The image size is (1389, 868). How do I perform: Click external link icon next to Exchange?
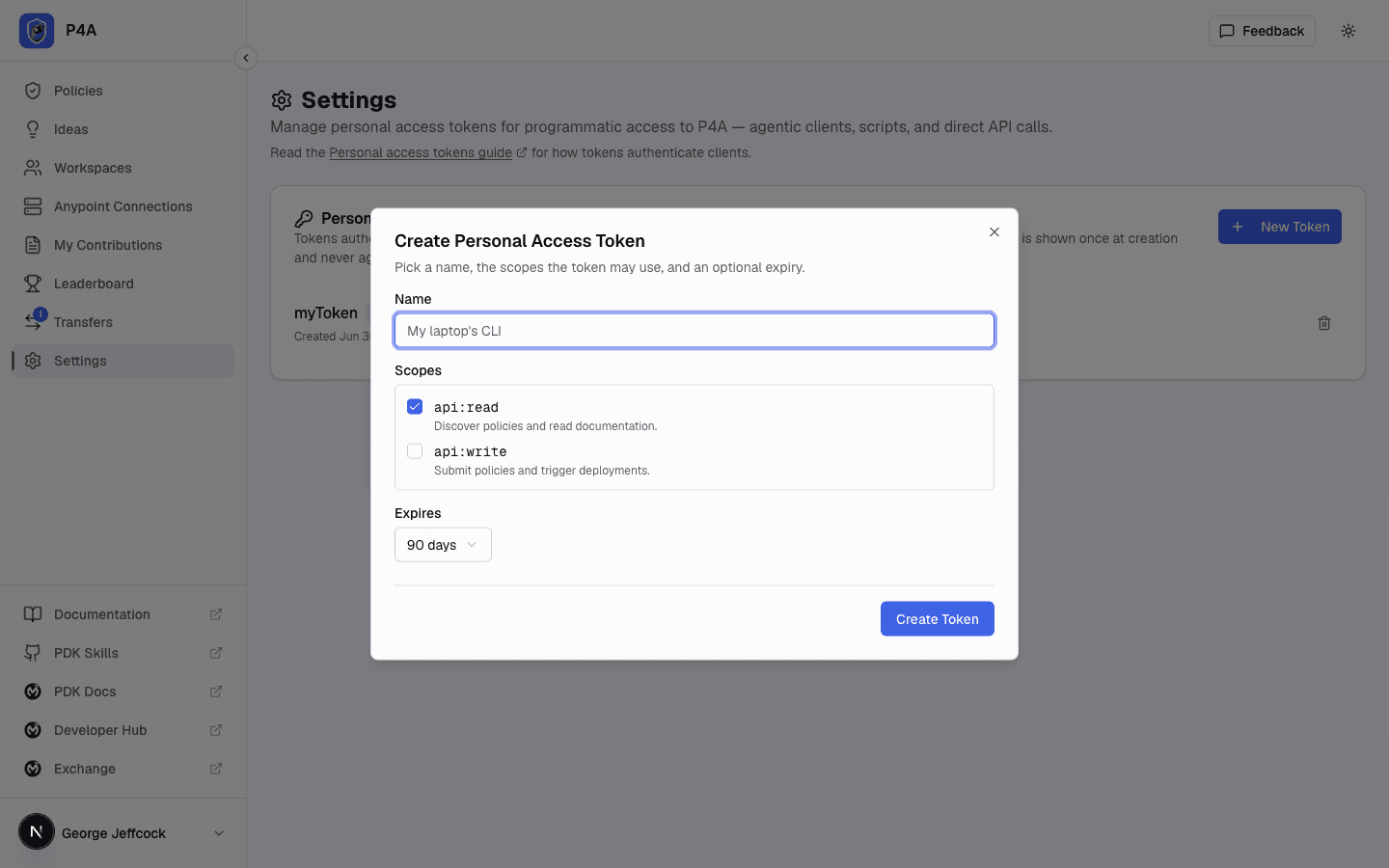pos(216,769)
